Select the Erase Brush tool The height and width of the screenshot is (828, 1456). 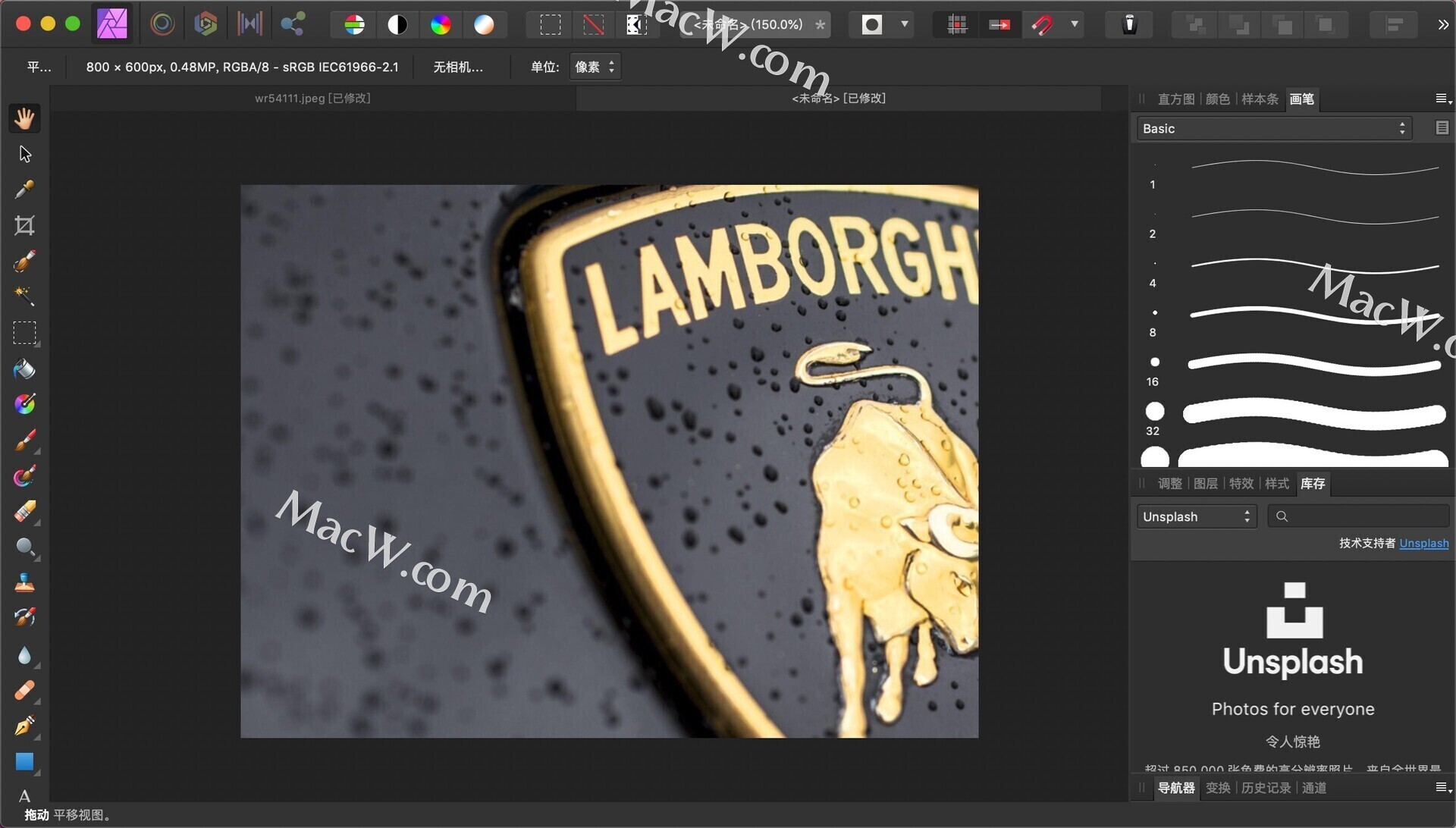(24, 512)
